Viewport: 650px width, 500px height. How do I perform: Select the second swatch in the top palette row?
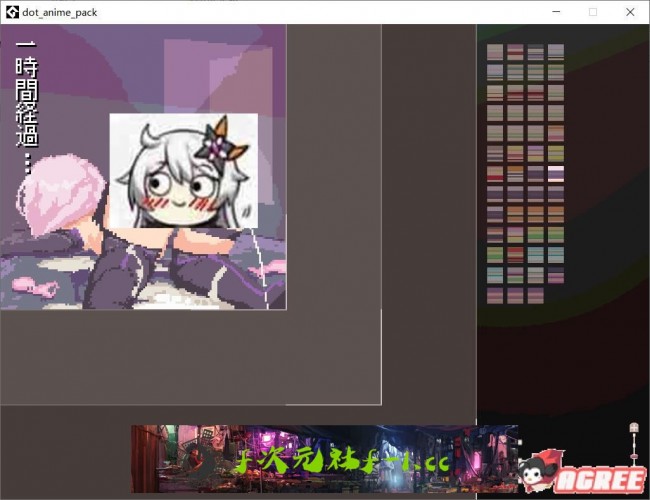point(515,52)
